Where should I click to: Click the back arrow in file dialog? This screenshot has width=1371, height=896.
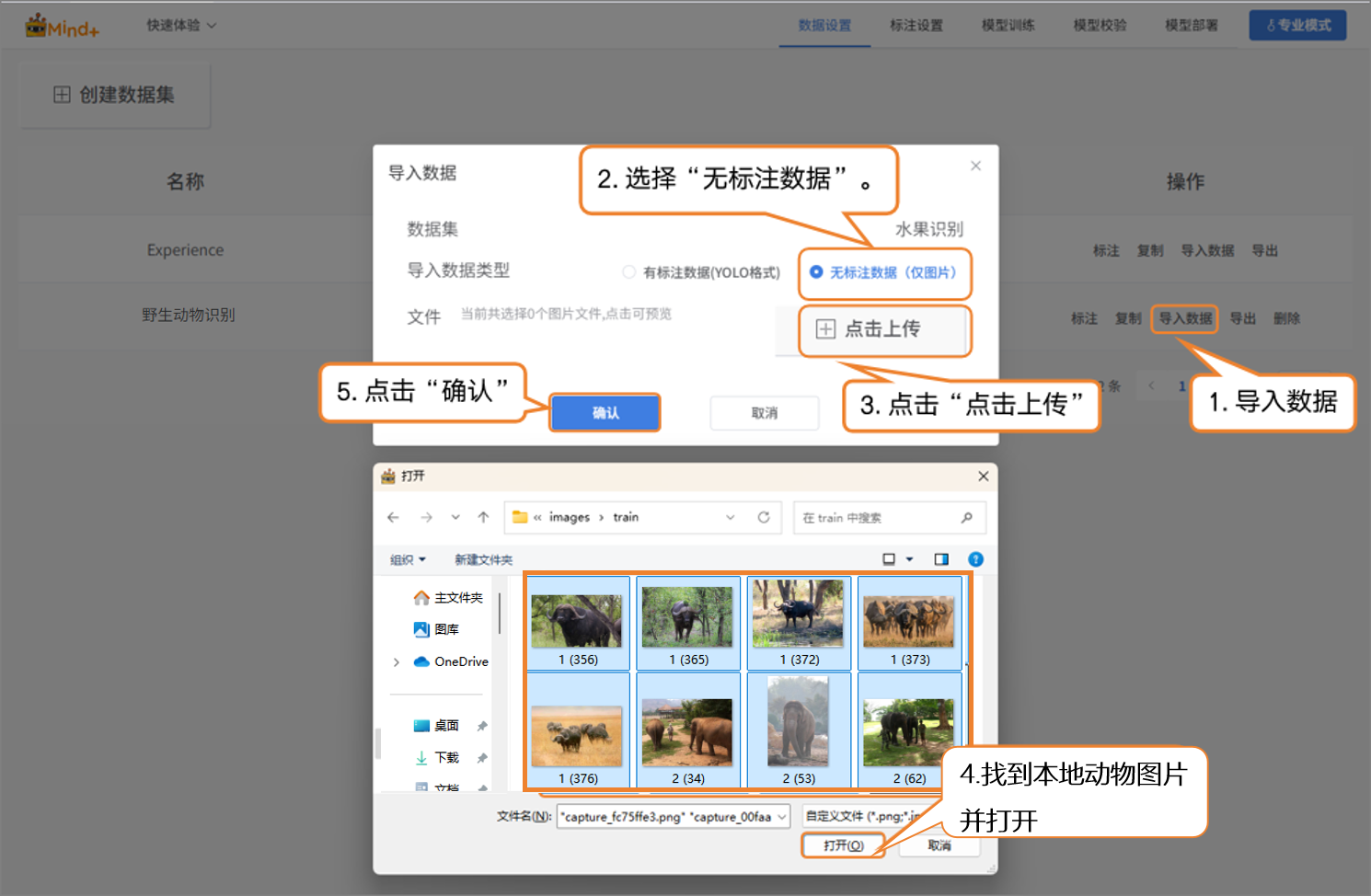(x=393, y=517)
